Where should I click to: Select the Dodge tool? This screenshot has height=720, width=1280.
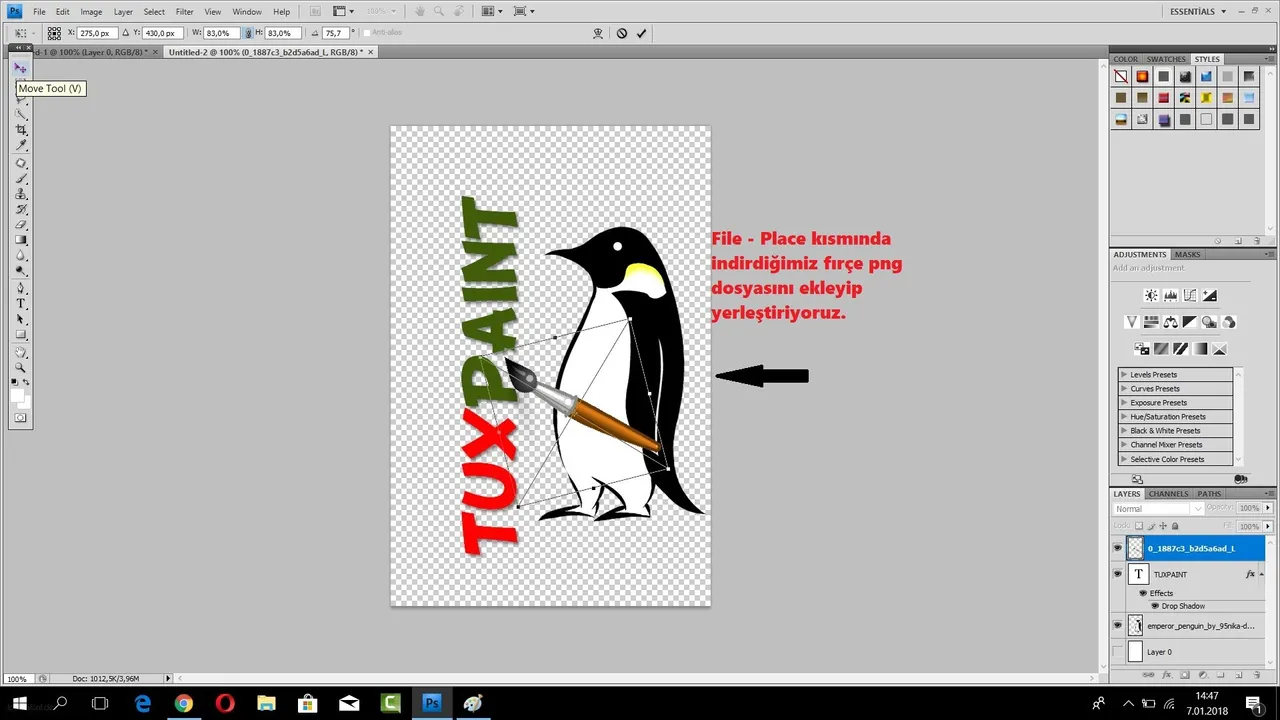20,271
